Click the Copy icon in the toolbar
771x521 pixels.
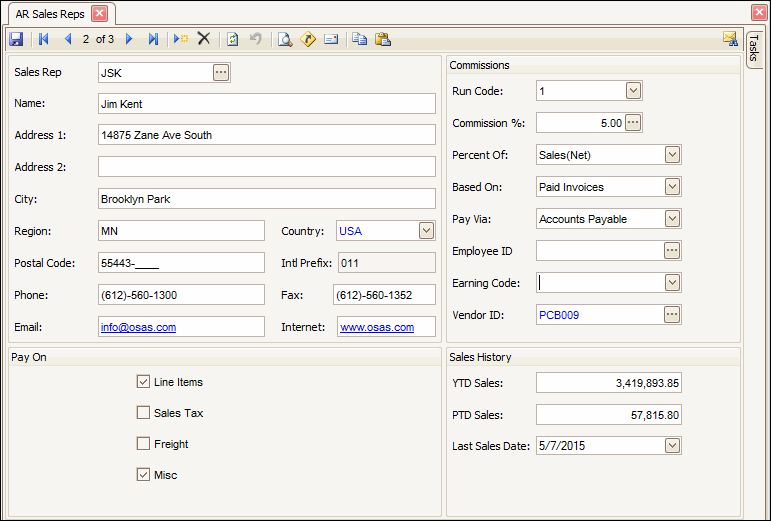(358, 39)
